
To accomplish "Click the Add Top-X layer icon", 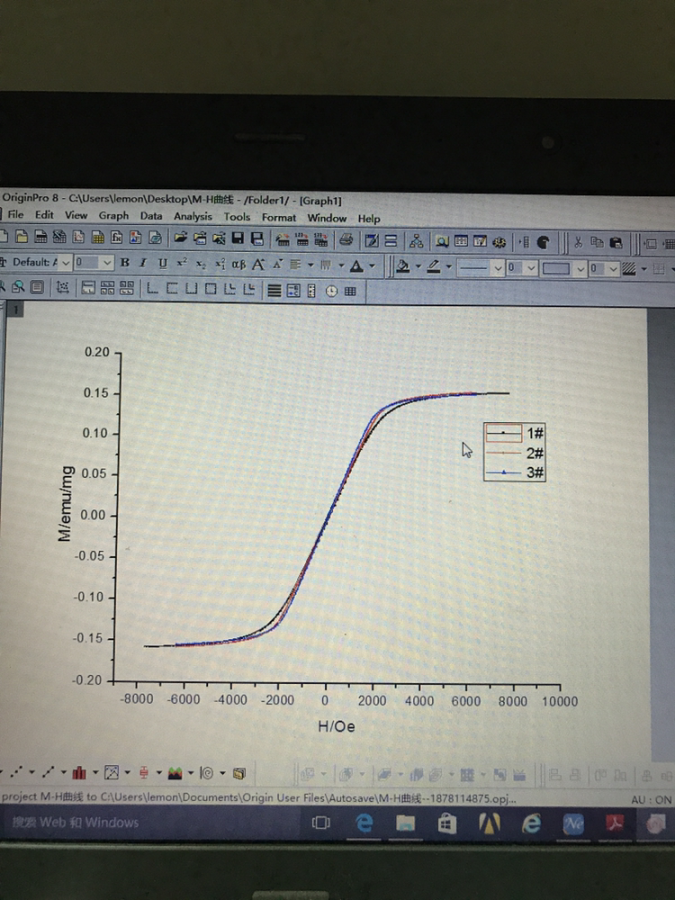I will pos(172,289).
